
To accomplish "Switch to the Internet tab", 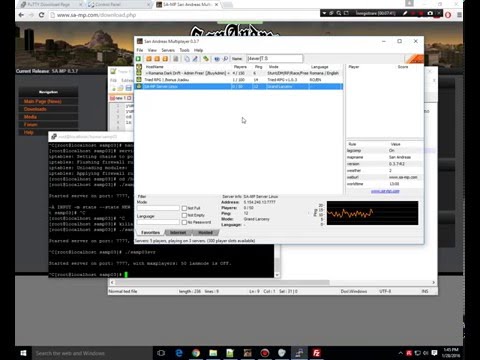I will [178, 232].
